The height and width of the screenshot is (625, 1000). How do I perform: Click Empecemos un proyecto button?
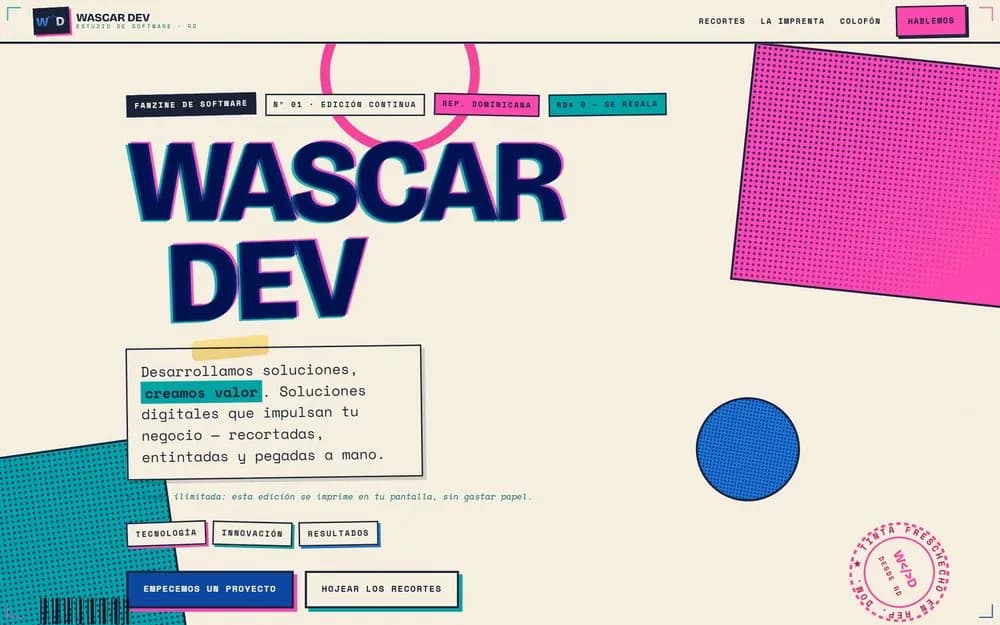(210, 589)
